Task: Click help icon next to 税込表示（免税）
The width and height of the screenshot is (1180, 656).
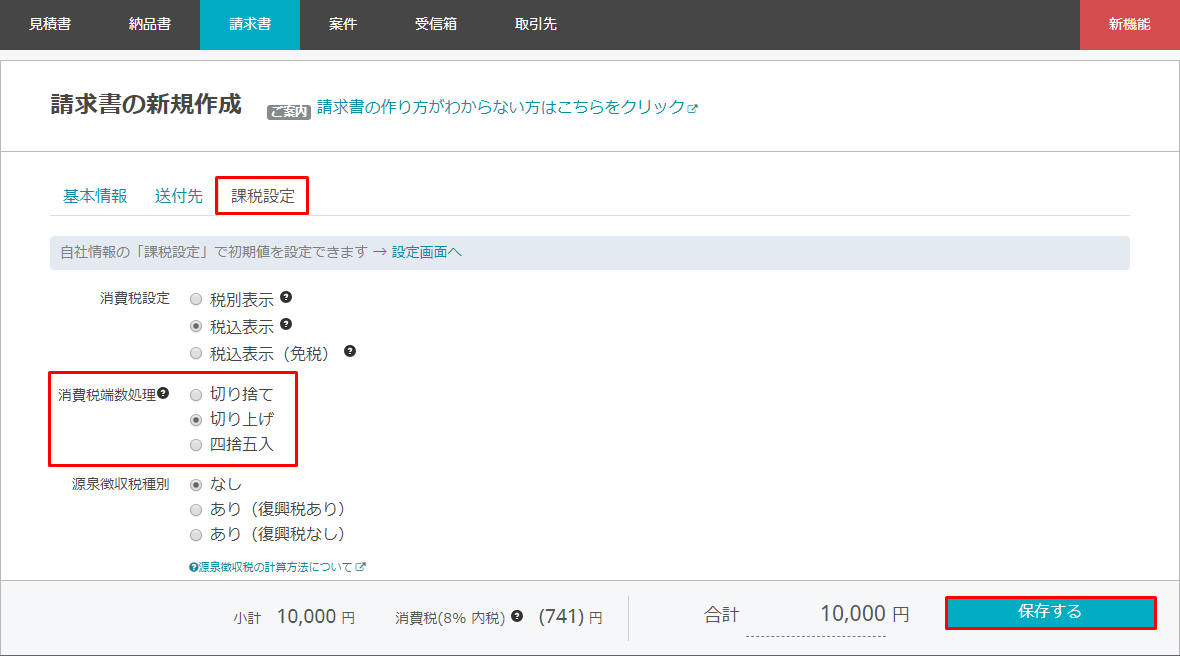Action: (350, 351)
